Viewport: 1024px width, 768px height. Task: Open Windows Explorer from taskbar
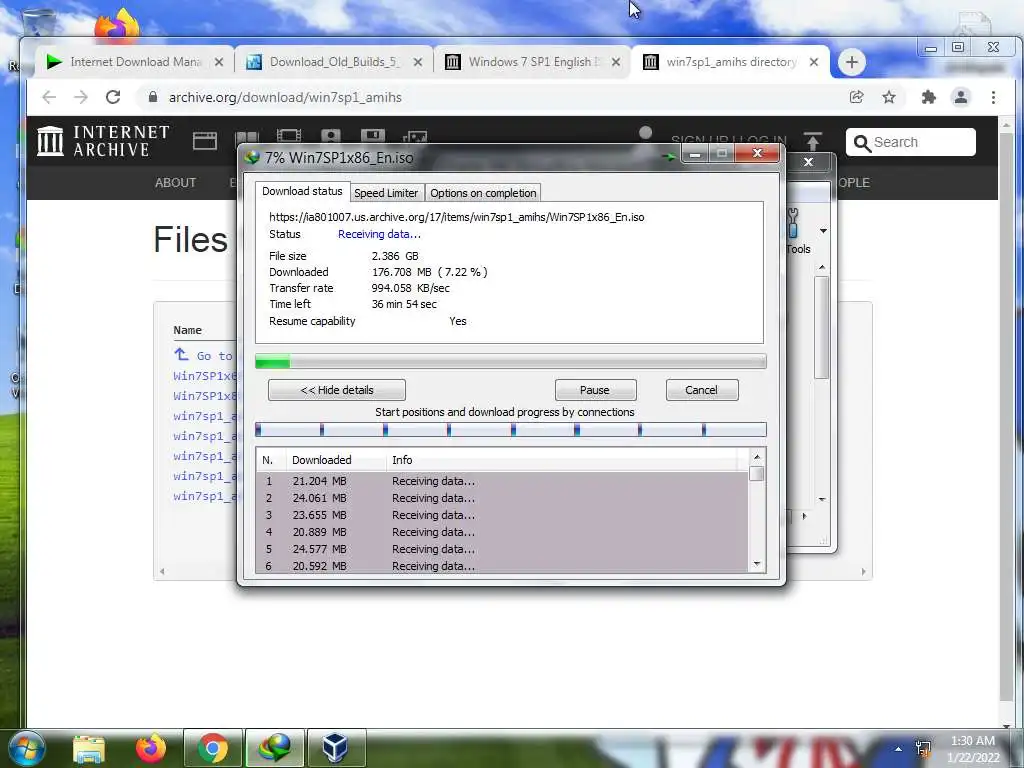pyautogui.click(x=89, y=748)
